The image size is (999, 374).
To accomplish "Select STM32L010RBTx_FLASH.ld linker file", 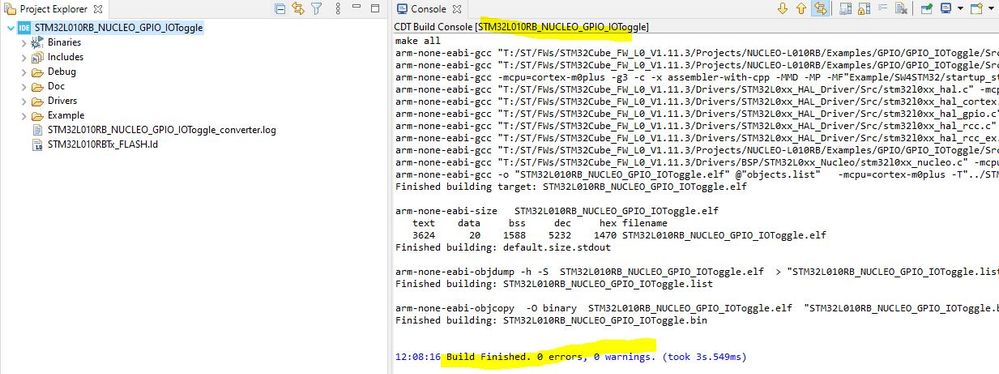I will [x=103, y=145].
